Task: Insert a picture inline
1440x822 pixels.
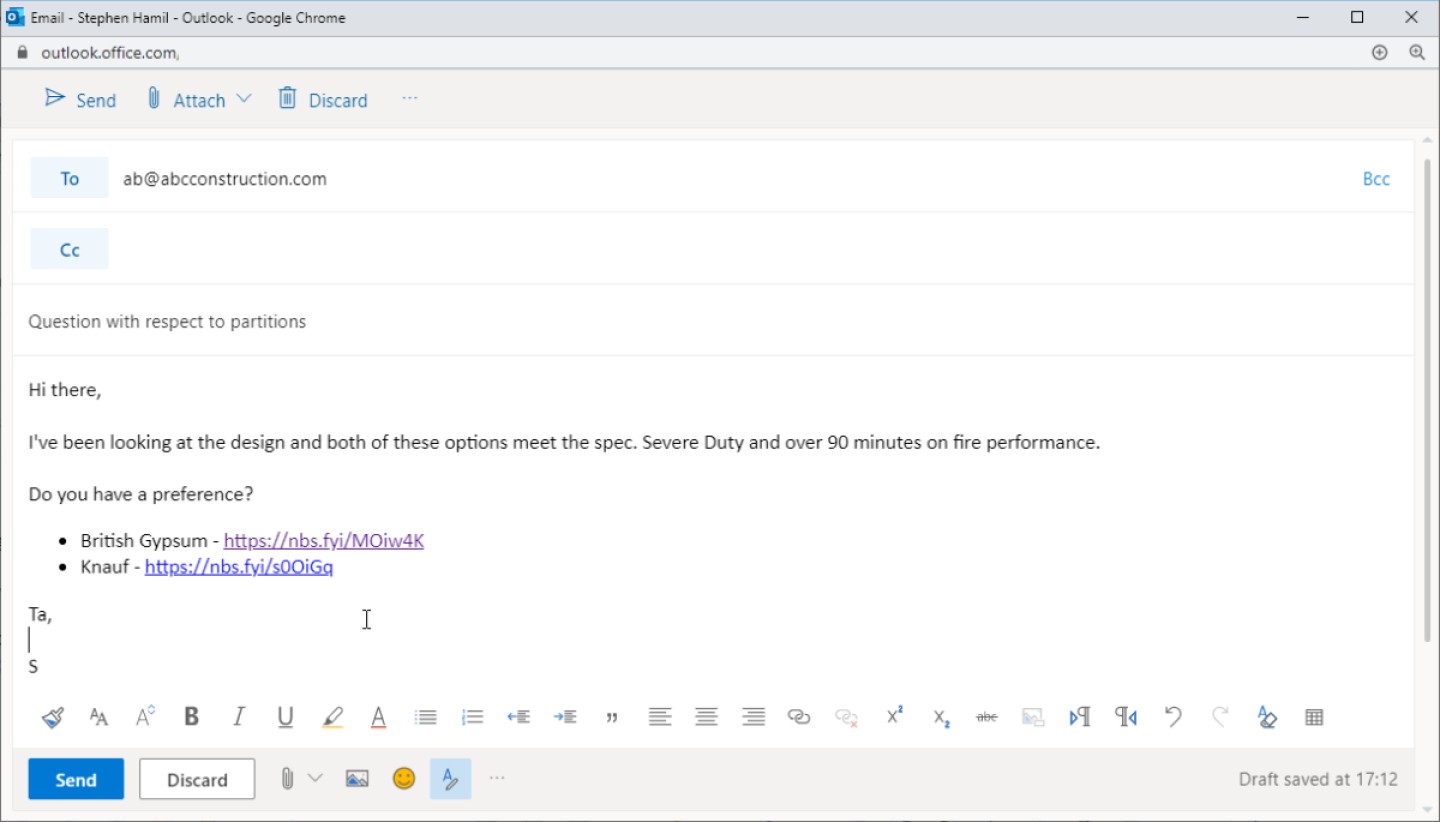Action: 356,778
